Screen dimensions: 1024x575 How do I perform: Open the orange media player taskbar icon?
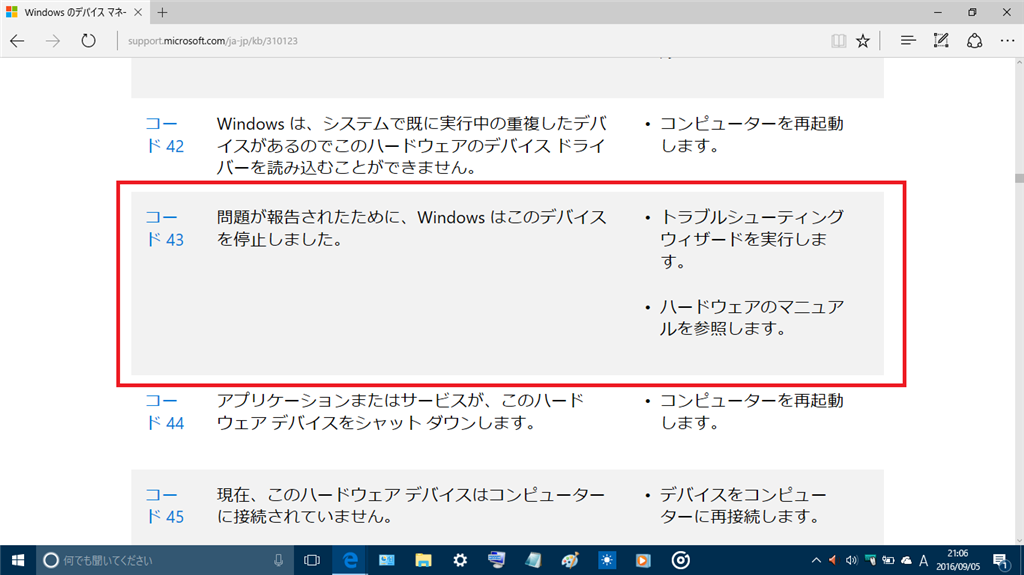643,560
